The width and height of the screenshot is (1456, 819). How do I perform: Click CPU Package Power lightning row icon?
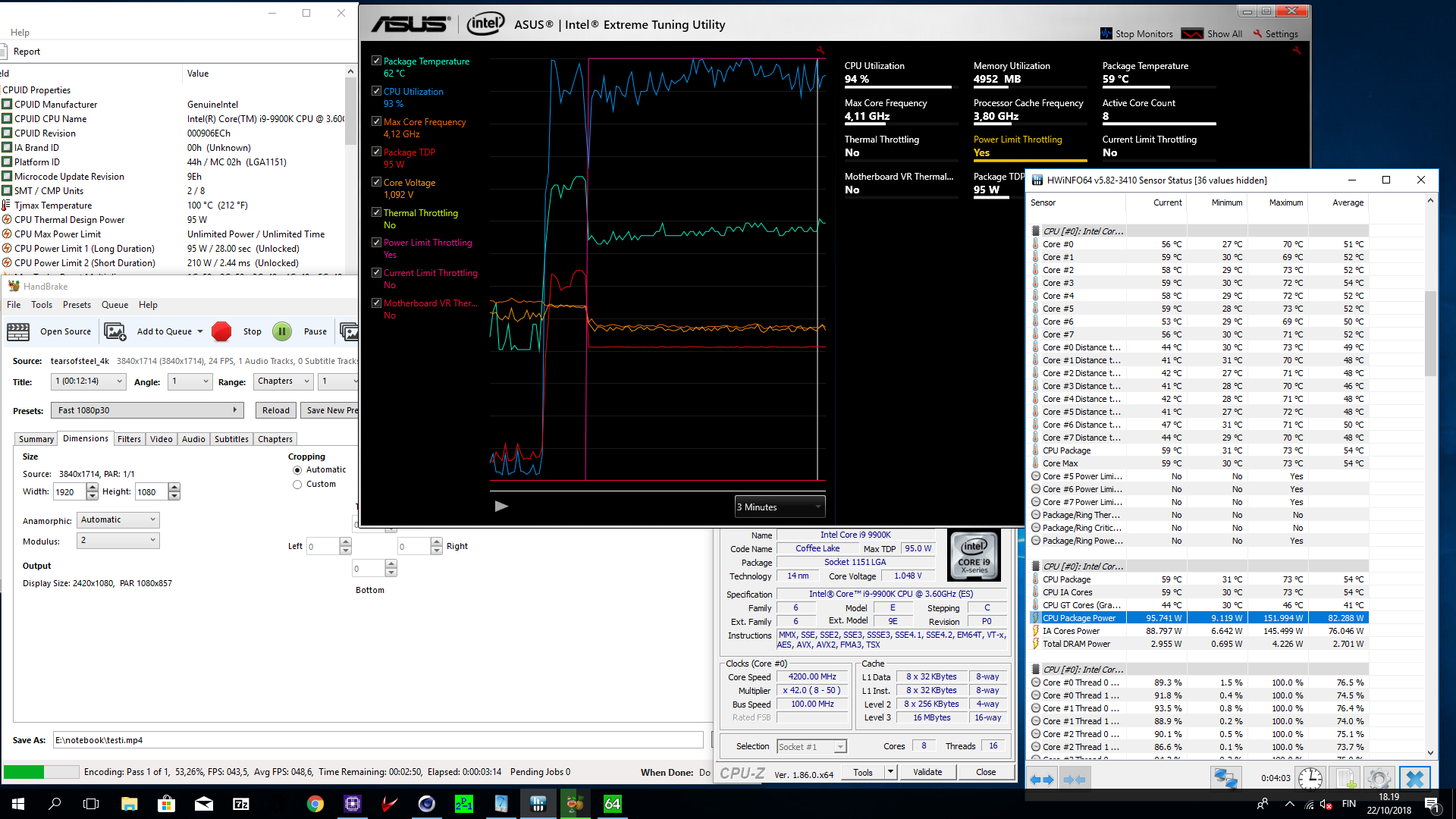click(1036, 618)
